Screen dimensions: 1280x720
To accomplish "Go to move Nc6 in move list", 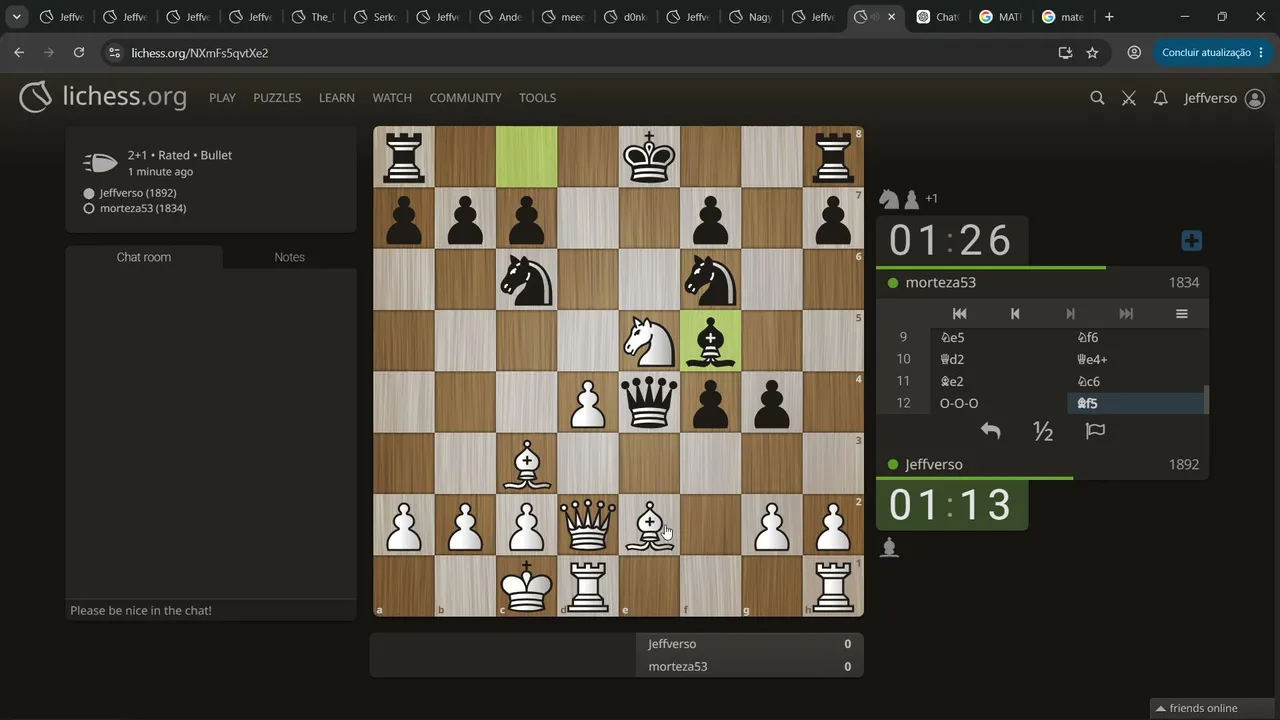I will [x=1137, y=381].
